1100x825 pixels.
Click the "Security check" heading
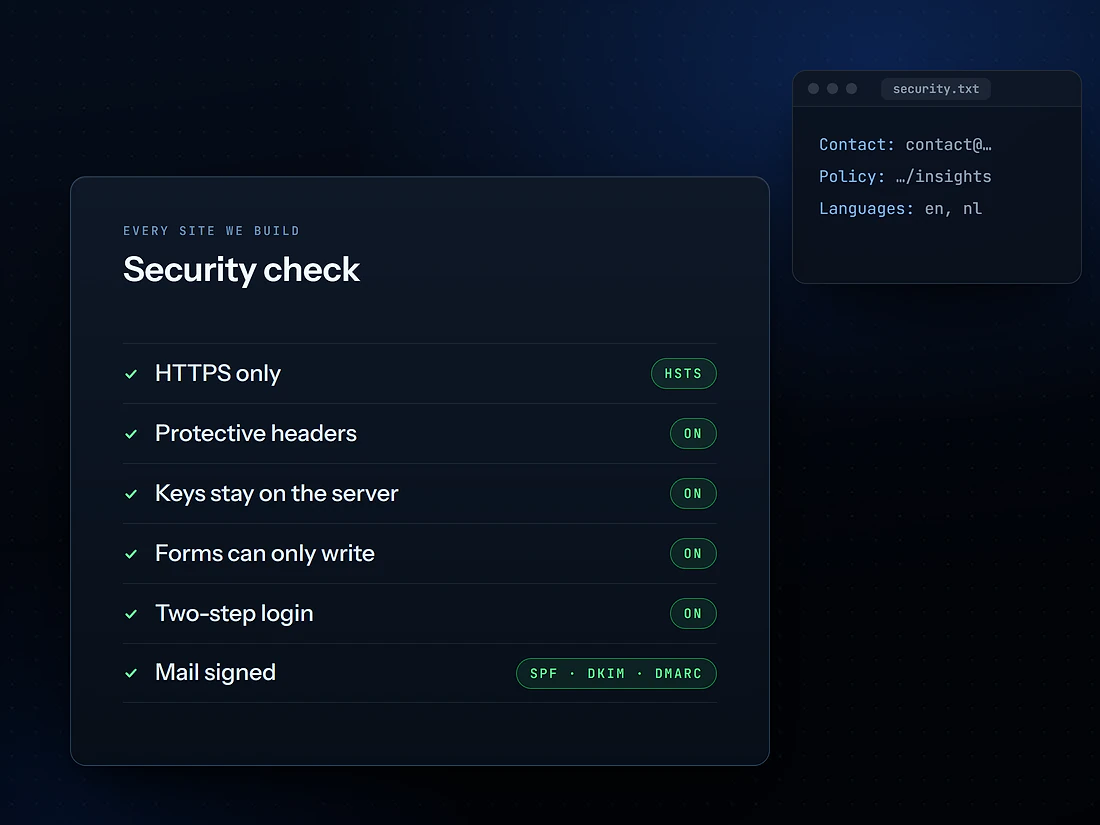point(241,270)
